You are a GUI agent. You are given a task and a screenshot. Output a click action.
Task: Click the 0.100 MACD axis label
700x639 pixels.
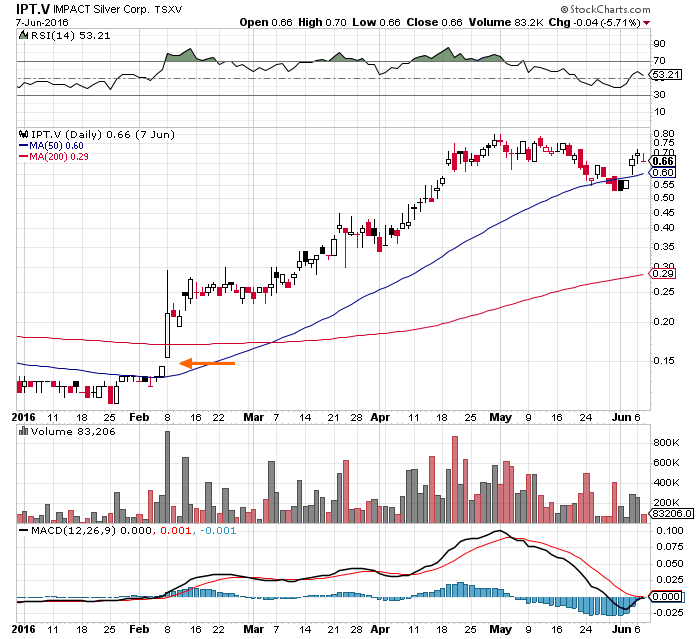pos(669,531)
